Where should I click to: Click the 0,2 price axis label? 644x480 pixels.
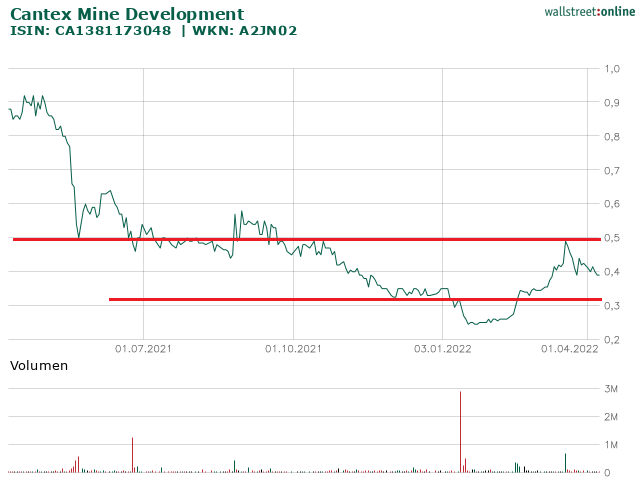(x=612, y=340)
